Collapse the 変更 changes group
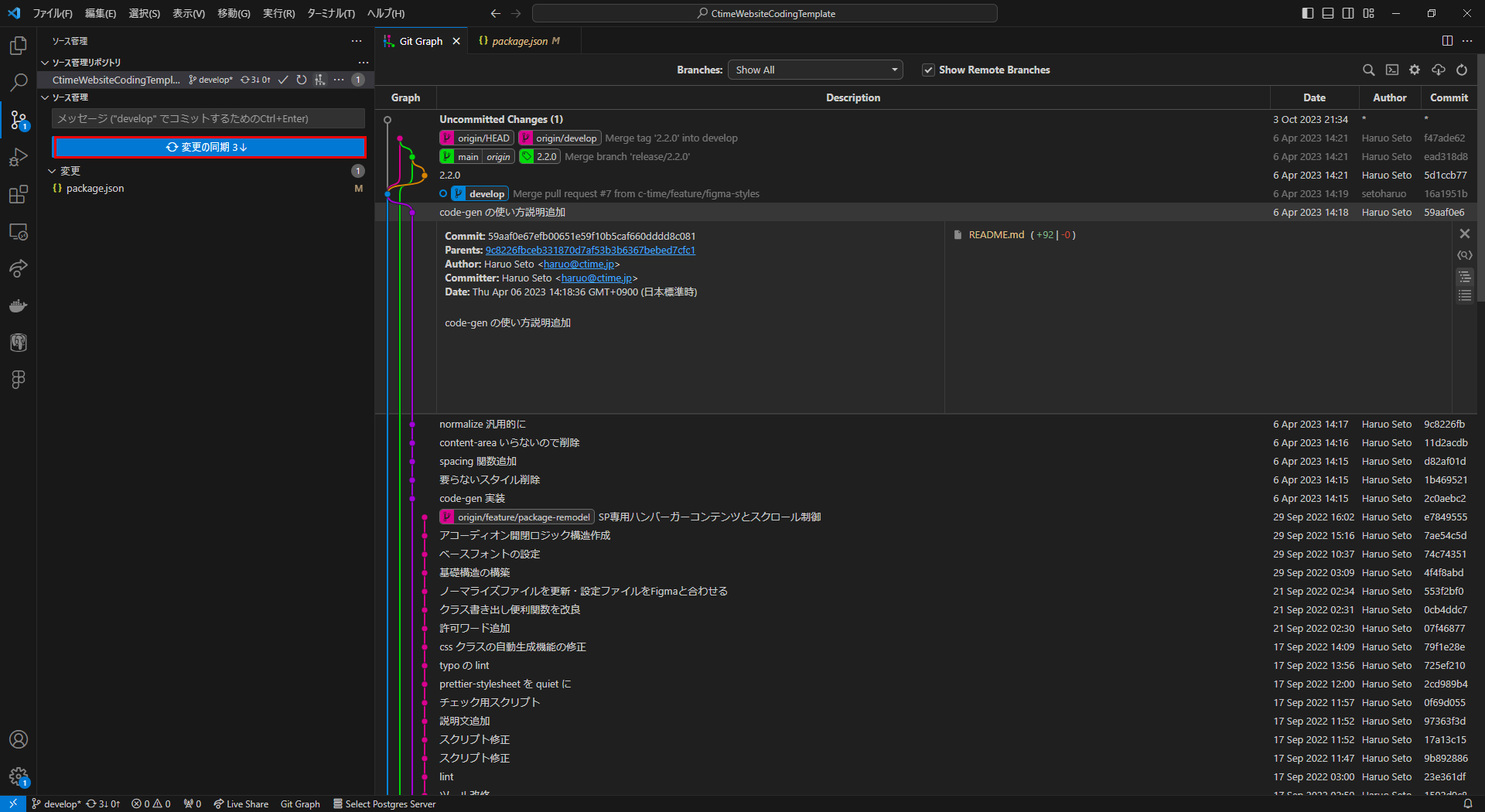Screen dimensions: 1485x812 coord(53,171)
